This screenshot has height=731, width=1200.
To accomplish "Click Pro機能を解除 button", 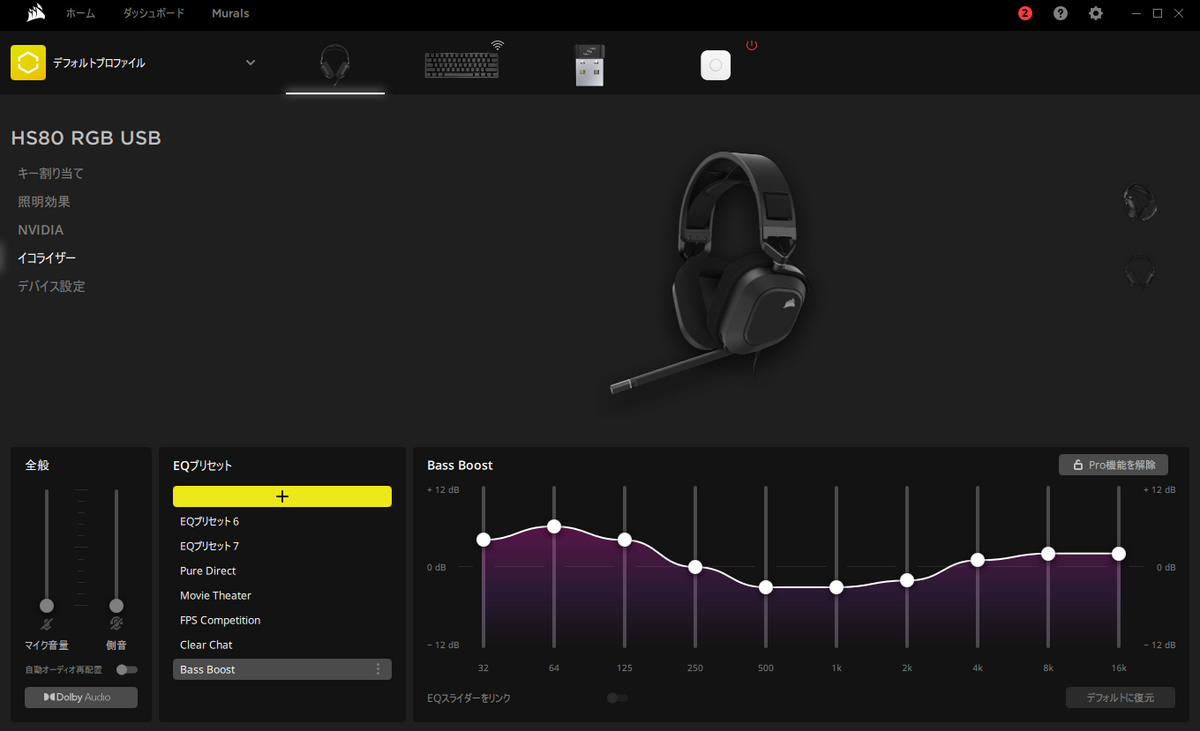I will 1113,465.
